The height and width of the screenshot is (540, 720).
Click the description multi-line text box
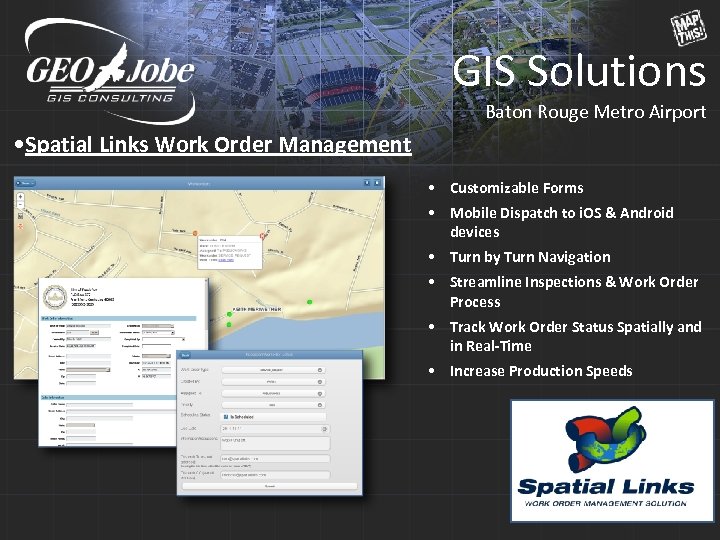[x=275, y=443]
